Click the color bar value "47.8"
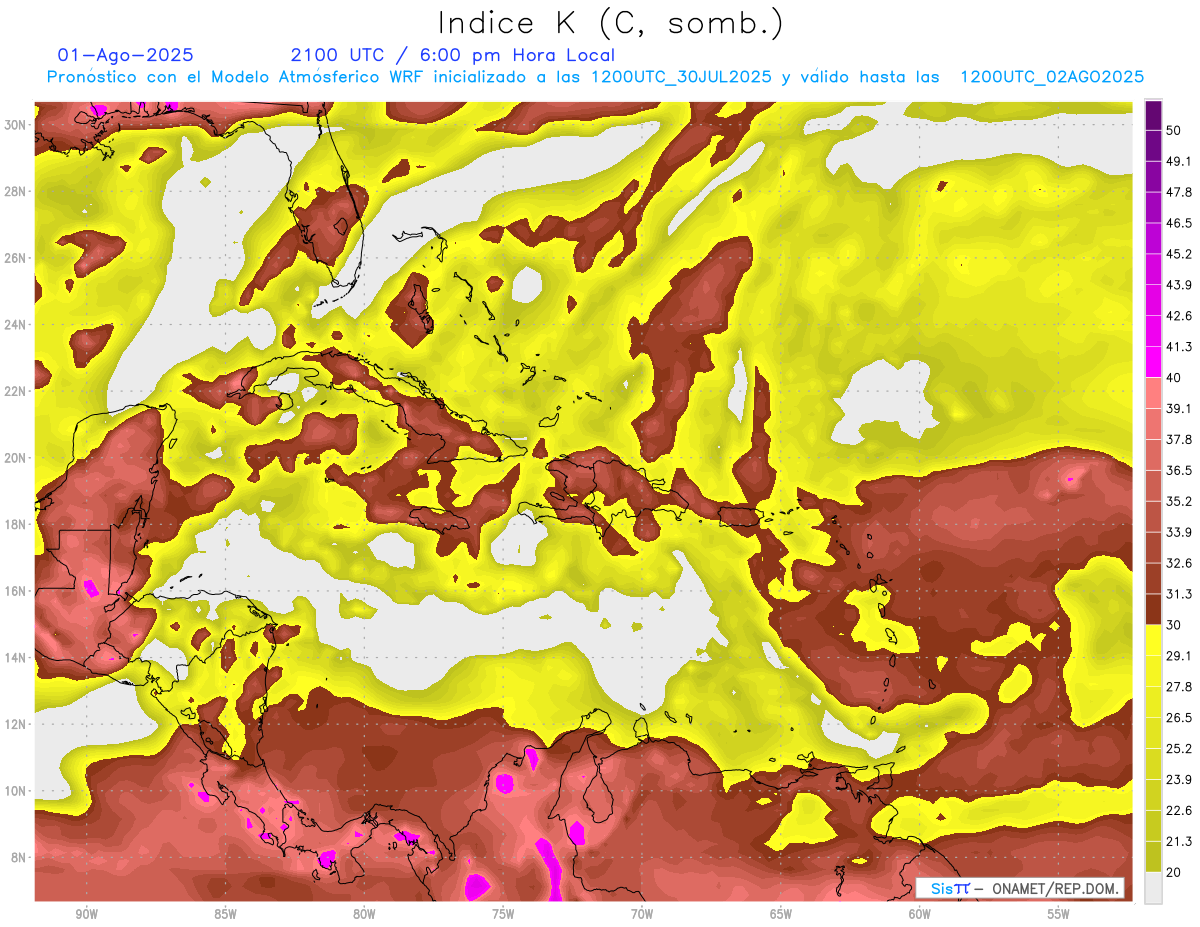The image size is (1200, 927). point(1179,192)
